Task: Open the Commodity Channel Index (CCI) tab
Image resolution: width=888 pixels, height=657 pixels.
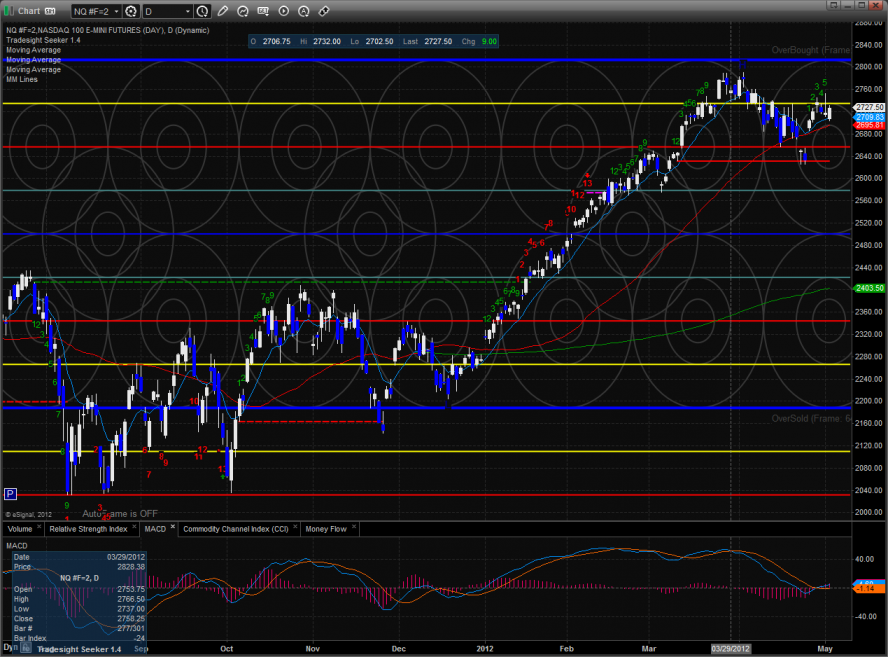Action: pyautogui.click(x=234, y=528)
